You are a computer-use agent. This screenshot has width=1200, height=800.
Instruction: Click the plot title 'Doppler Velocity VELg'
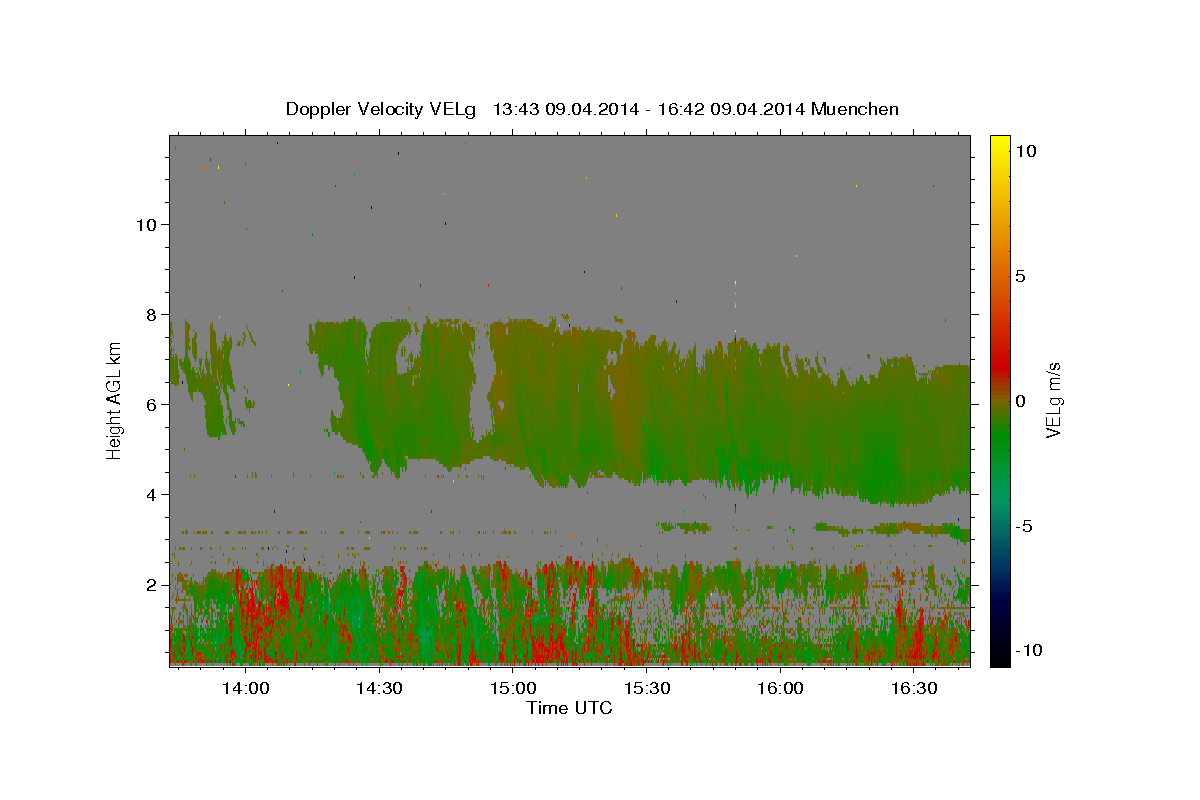pyautogui.click(x=380, y=109)
